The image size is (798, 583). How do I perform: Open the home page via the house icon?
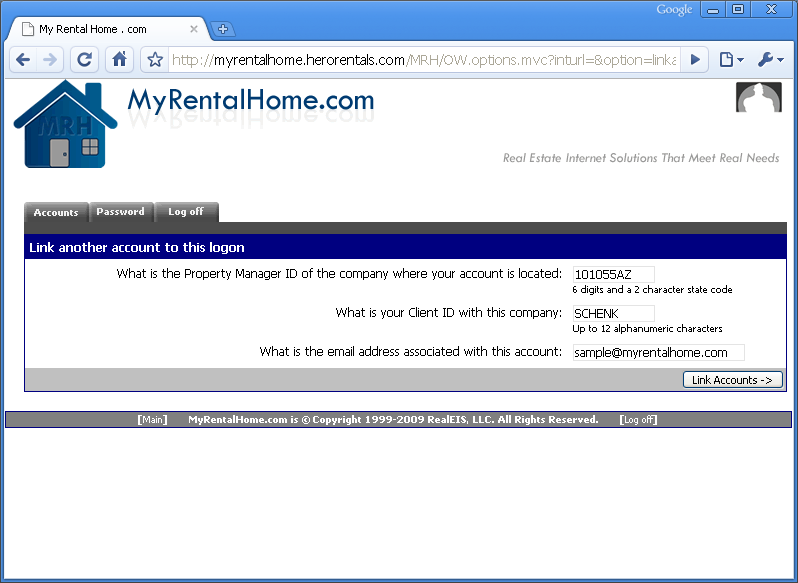[x=120, y=60]
